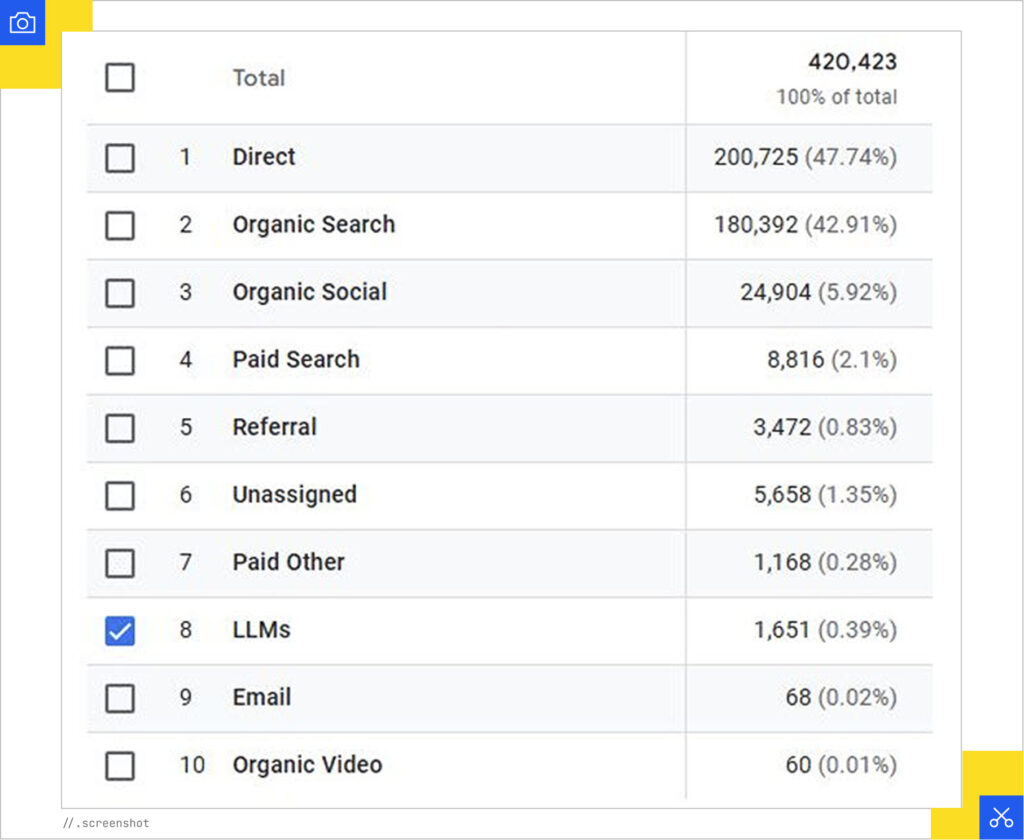Check the Paid Search checkbox
1024x840 pixels.
coord(120,360)
